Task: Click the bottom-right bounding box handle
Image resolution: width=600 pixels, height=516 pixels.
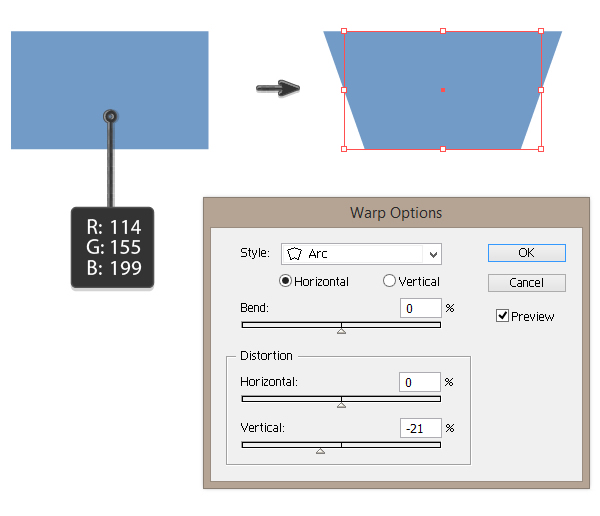Action: pos(541,149)
